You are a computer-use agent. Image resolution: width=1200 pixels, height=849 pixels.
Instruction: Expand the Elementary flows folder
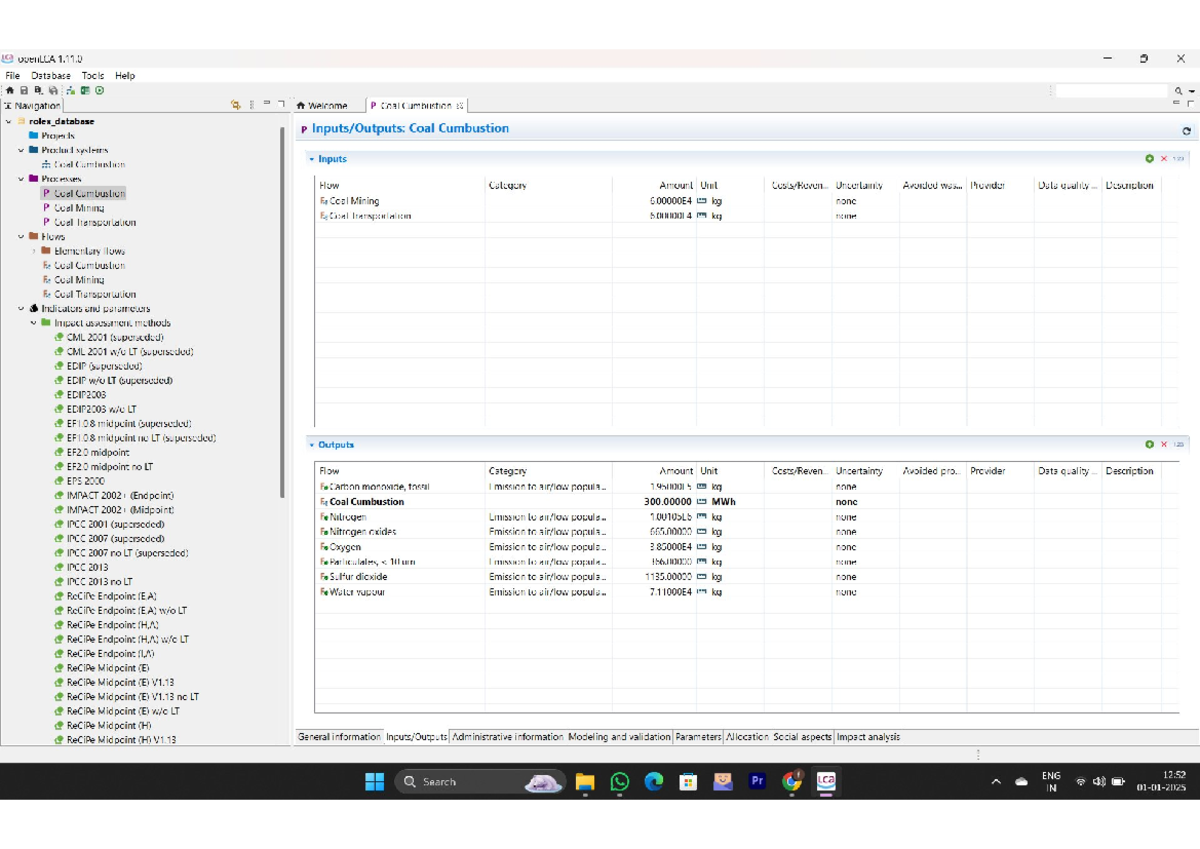[x=34, y=251]
